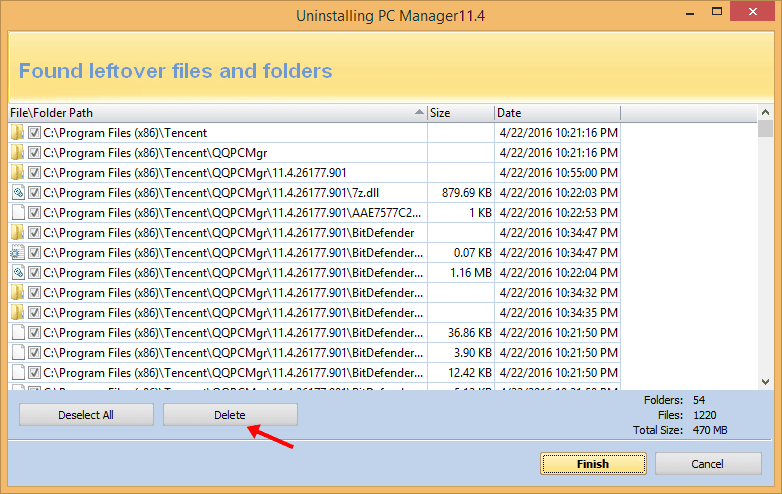
Task: Click the settings file icon for 0.07 KB row
Action: point(17,253)
